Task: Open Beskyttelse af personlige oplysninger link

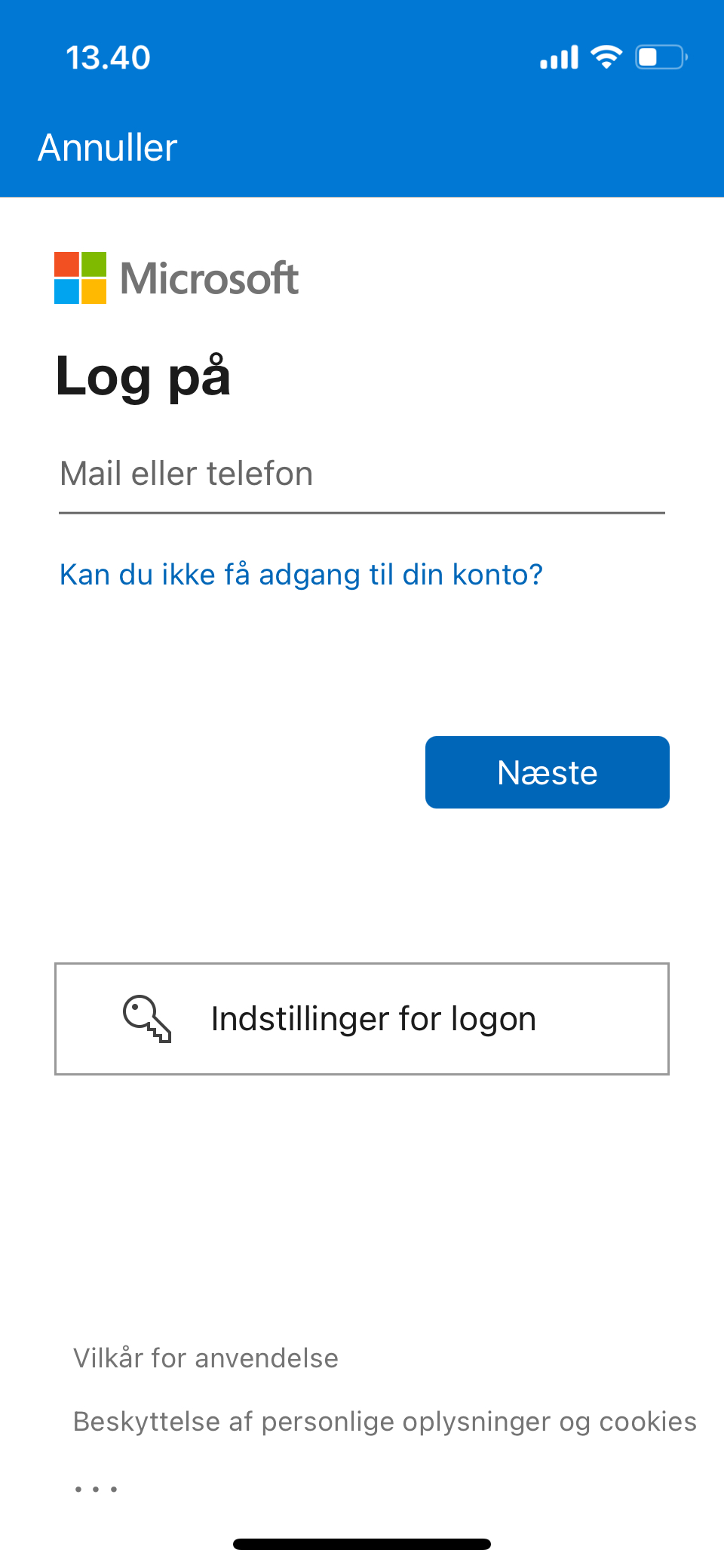Action: click(x=385, y=1422)
